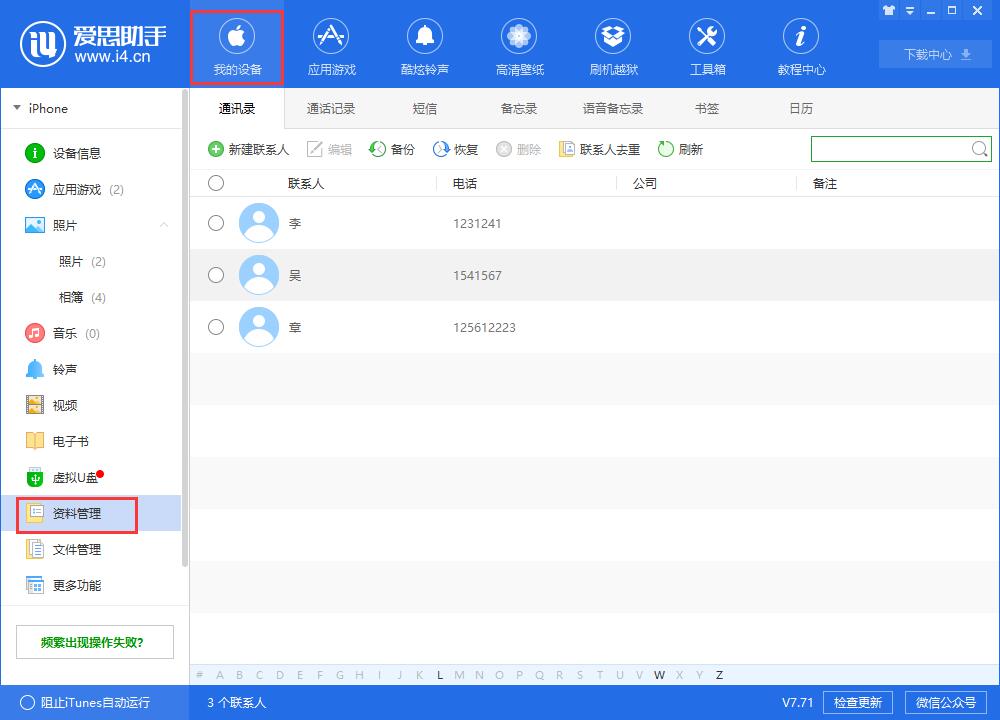The width and height of the screenshot is (1000, 720).
Task: Open the 通话记录 tab
Action: [x=330, y=108]
